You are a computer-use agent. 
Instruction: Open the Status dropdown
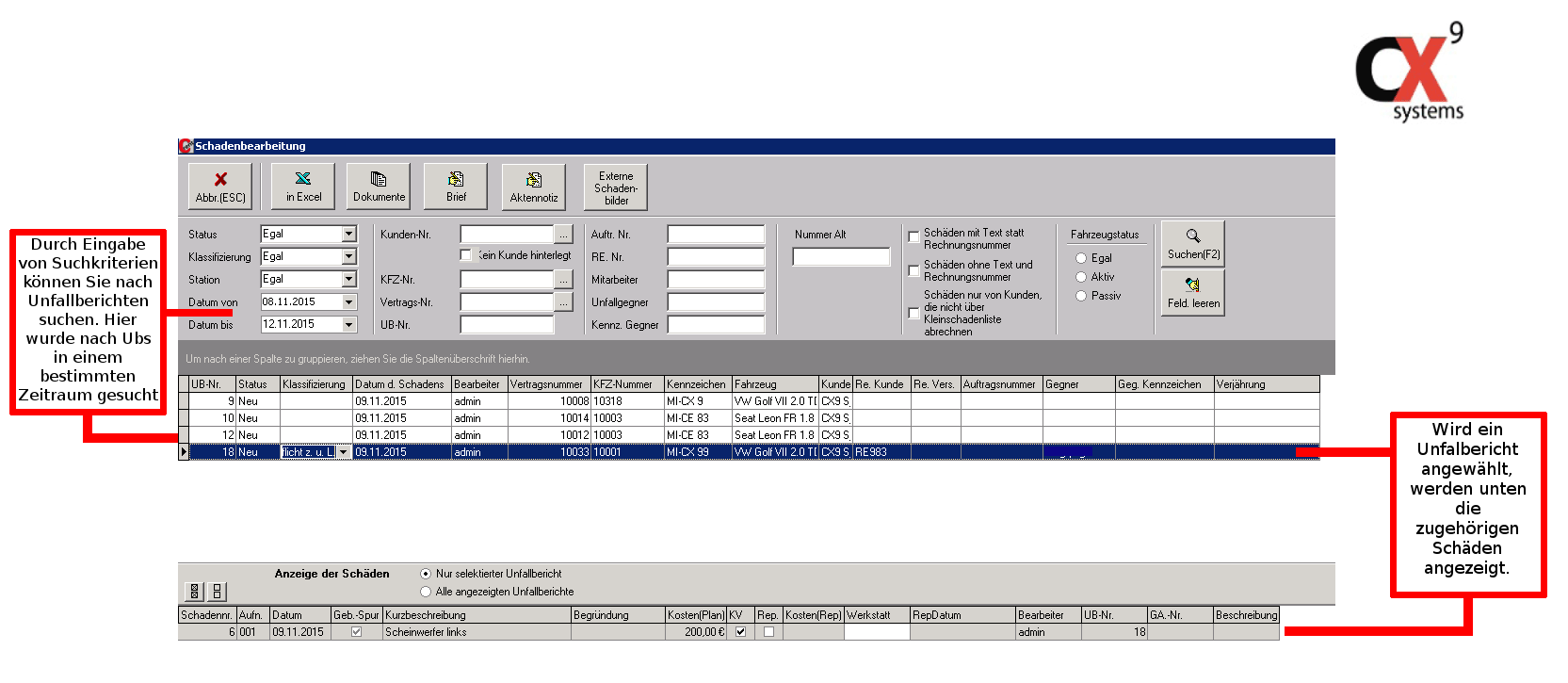[x=349, y=234]
